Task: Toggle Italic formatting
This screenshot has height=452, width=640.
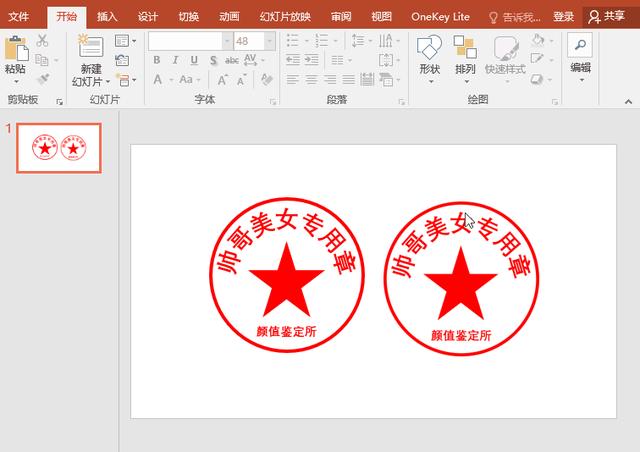Action: click(x=174, y=60)
